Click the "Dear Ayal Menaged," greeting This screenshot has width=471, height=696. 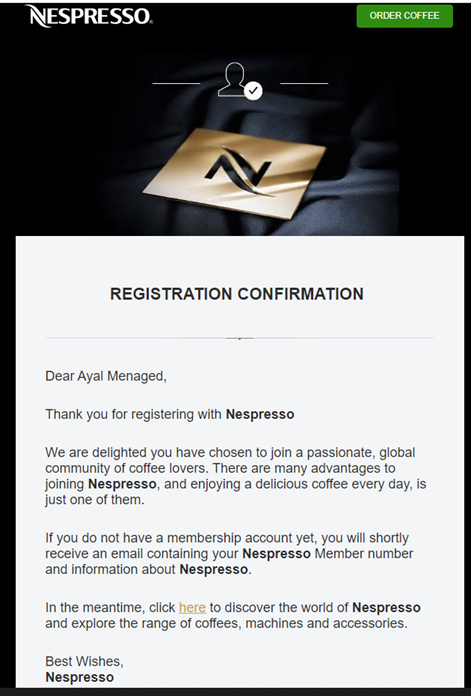coord(106,376)
